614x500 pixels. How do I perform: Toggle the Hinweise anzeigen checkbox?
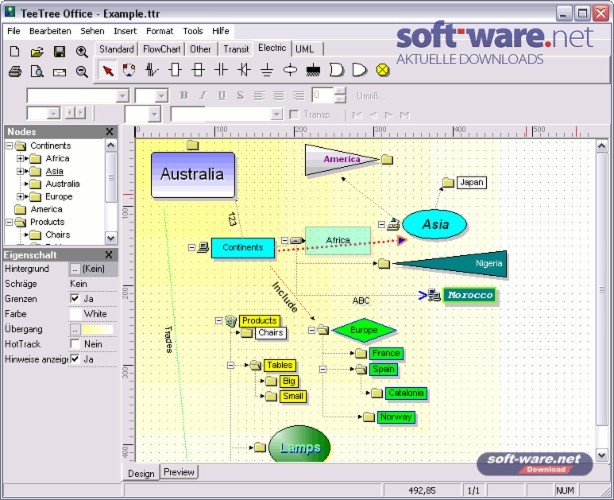point(74,359)
